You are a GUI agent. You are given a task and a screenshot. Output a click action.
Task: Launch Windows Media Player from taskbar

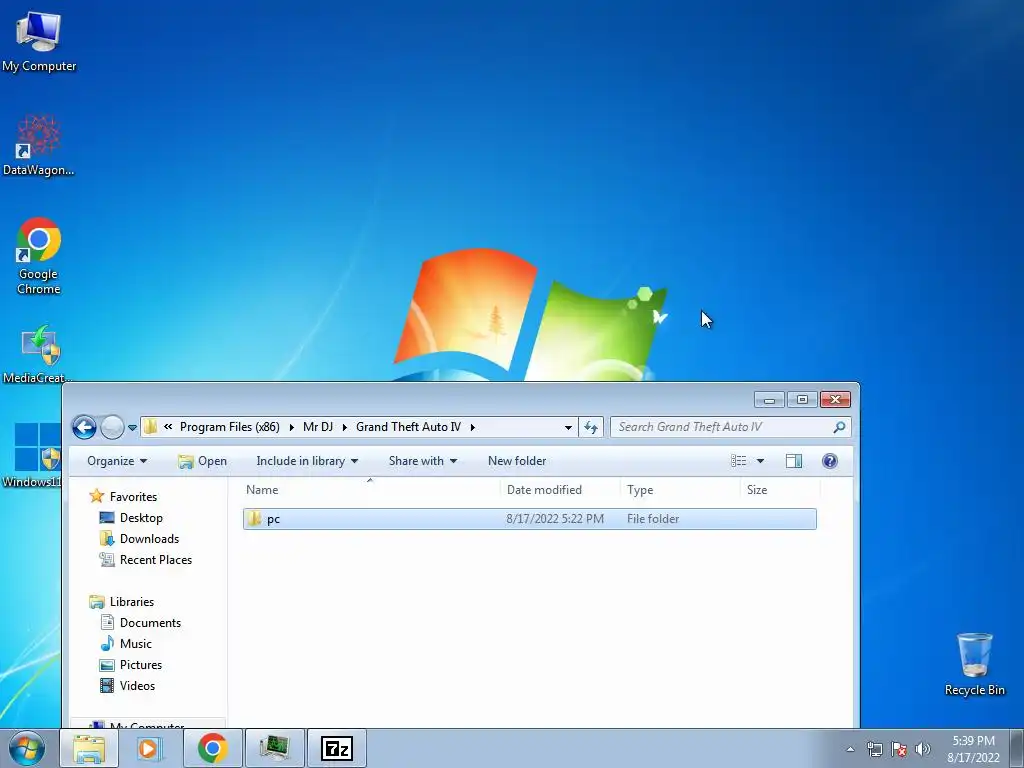(150, 748)
